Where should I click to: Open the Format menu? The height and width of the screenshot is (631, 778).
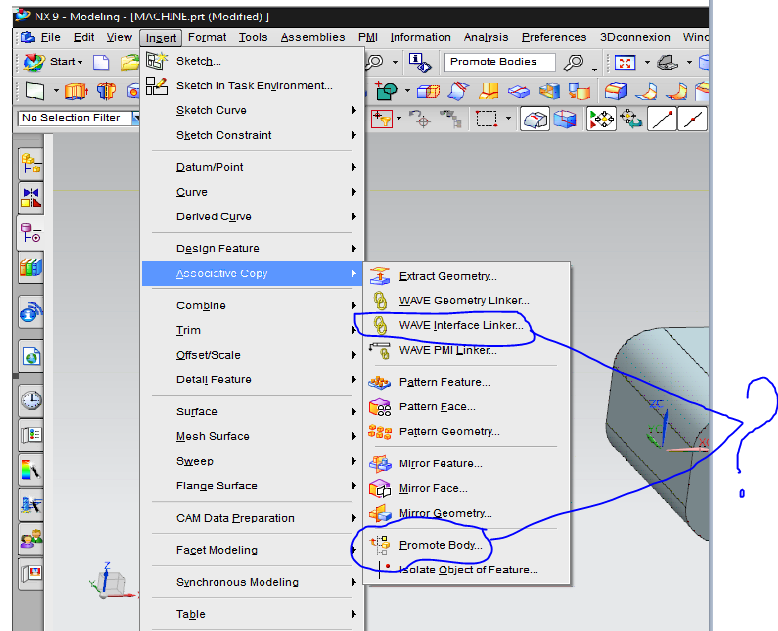(207, 37)
